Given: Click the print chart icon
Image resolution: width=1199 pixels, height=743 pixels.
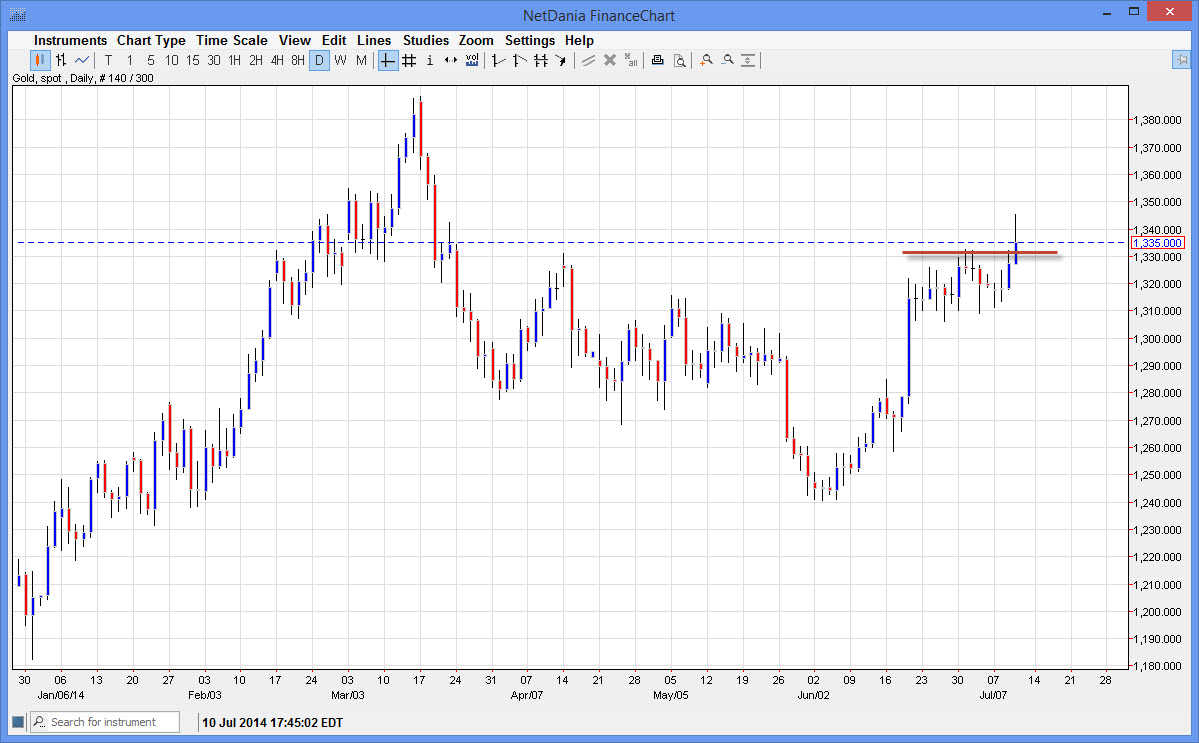Looking at the screenshot, I should [657, 60].
